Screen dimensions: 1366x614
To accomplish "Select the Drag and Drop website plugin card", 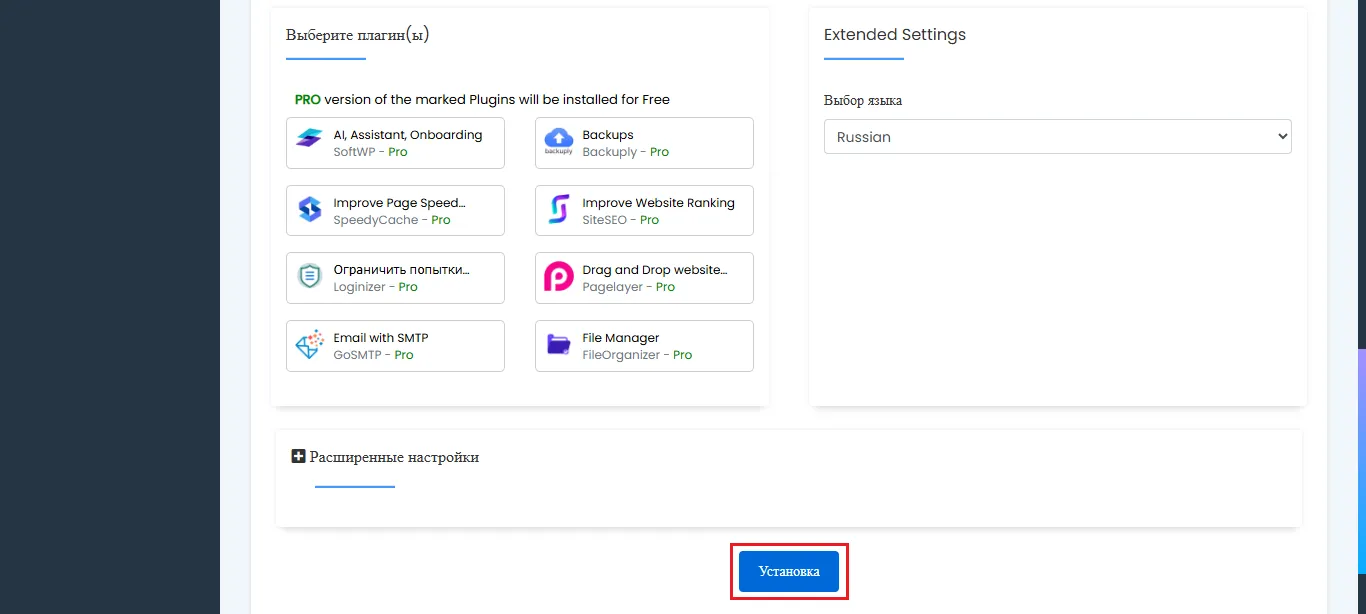I will click(x=644, y=278).
